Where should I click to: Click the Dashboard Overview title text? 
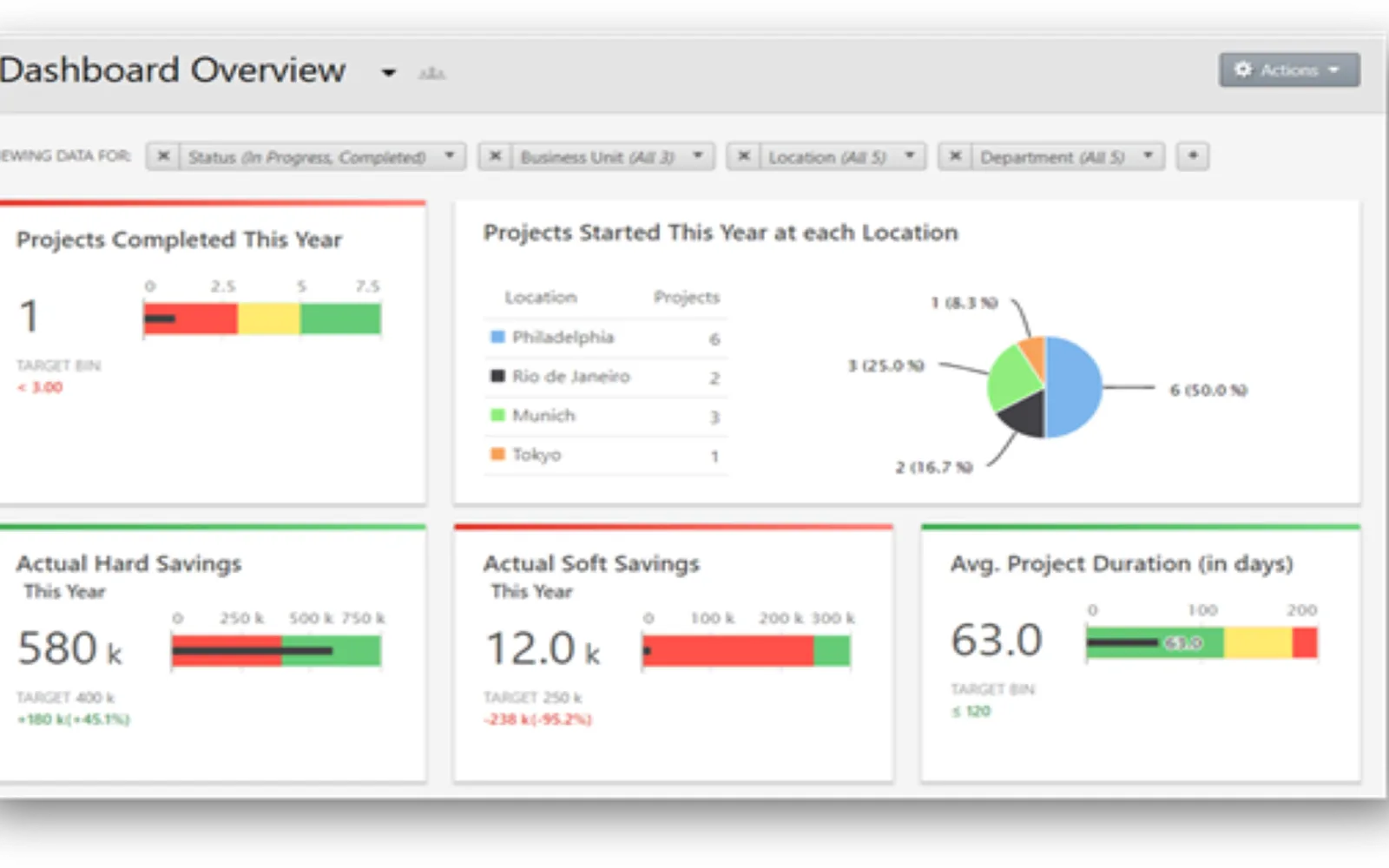click(173, 70)
